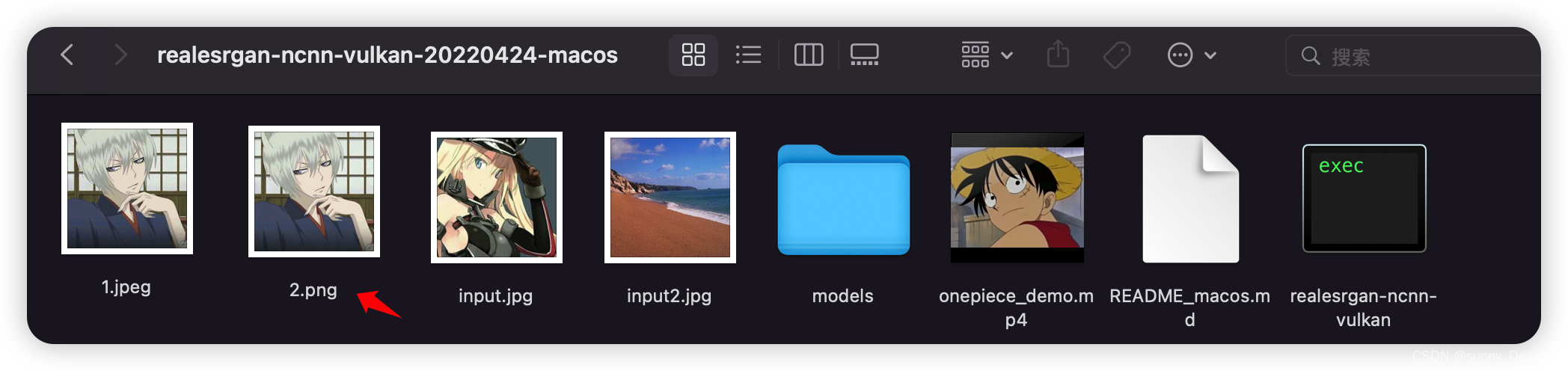Click the realesrgan-ncnn-vulkan file name
The height and width of the screenshot is (371, 1568).
tap(1364, 307)
